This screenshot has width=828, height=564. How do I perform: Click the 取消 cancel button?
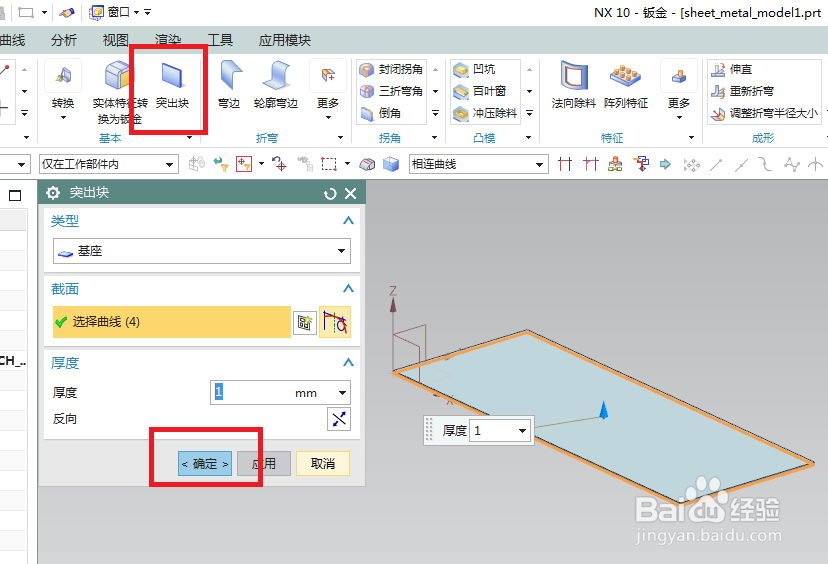(323, 464)
